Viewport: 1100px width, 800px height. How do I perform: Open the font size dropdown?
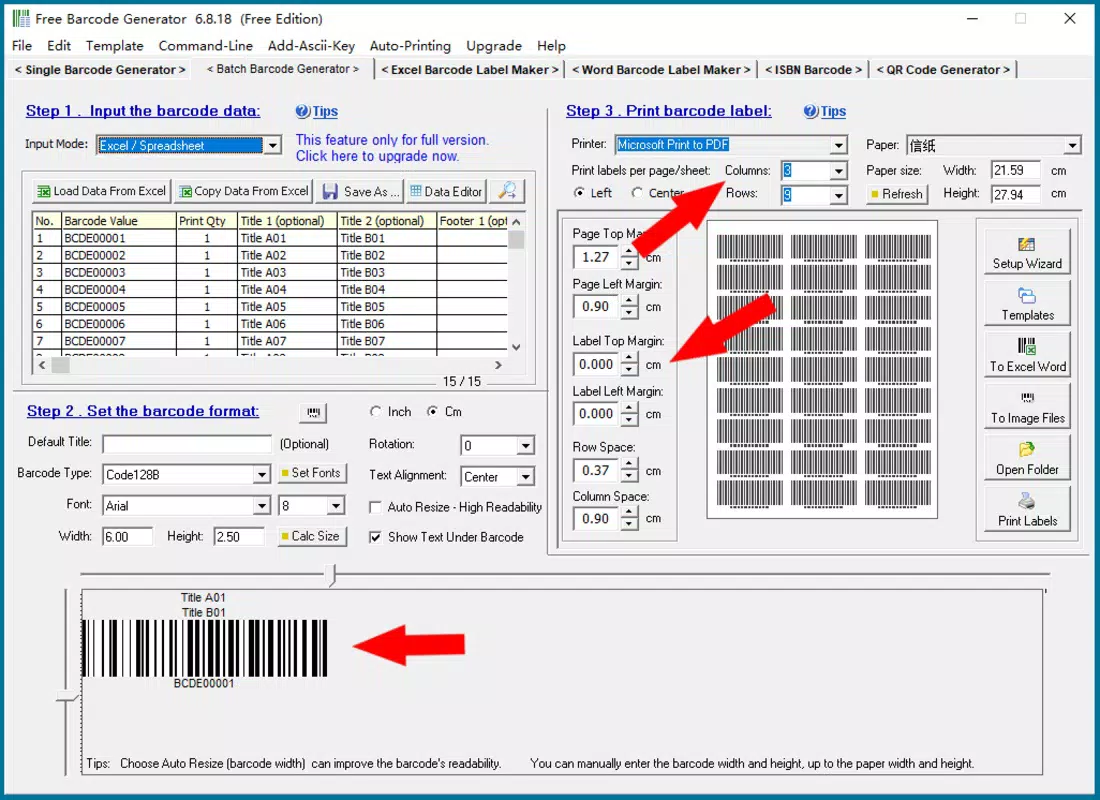click(x=336, y=506)
